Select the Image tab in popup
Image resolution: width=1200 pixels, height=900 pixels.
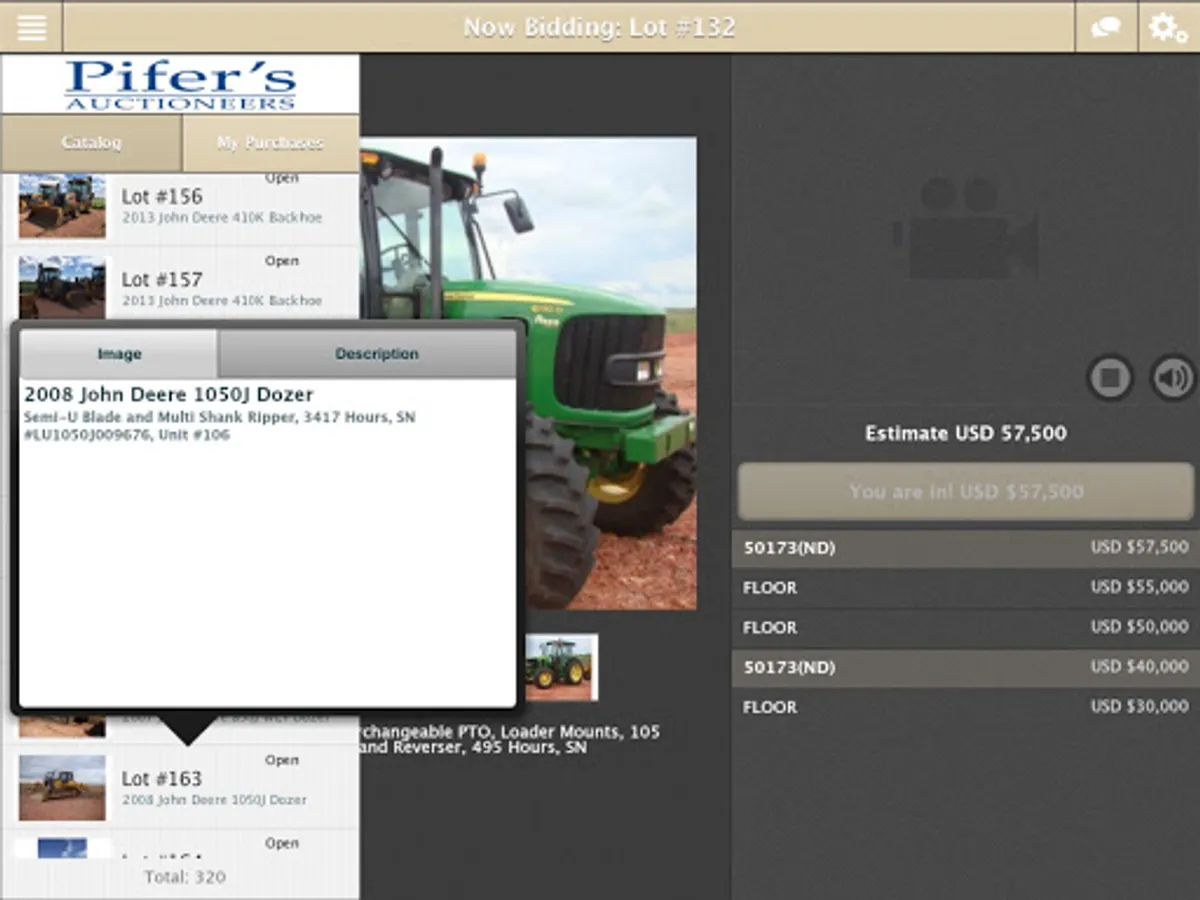(119, 354)
